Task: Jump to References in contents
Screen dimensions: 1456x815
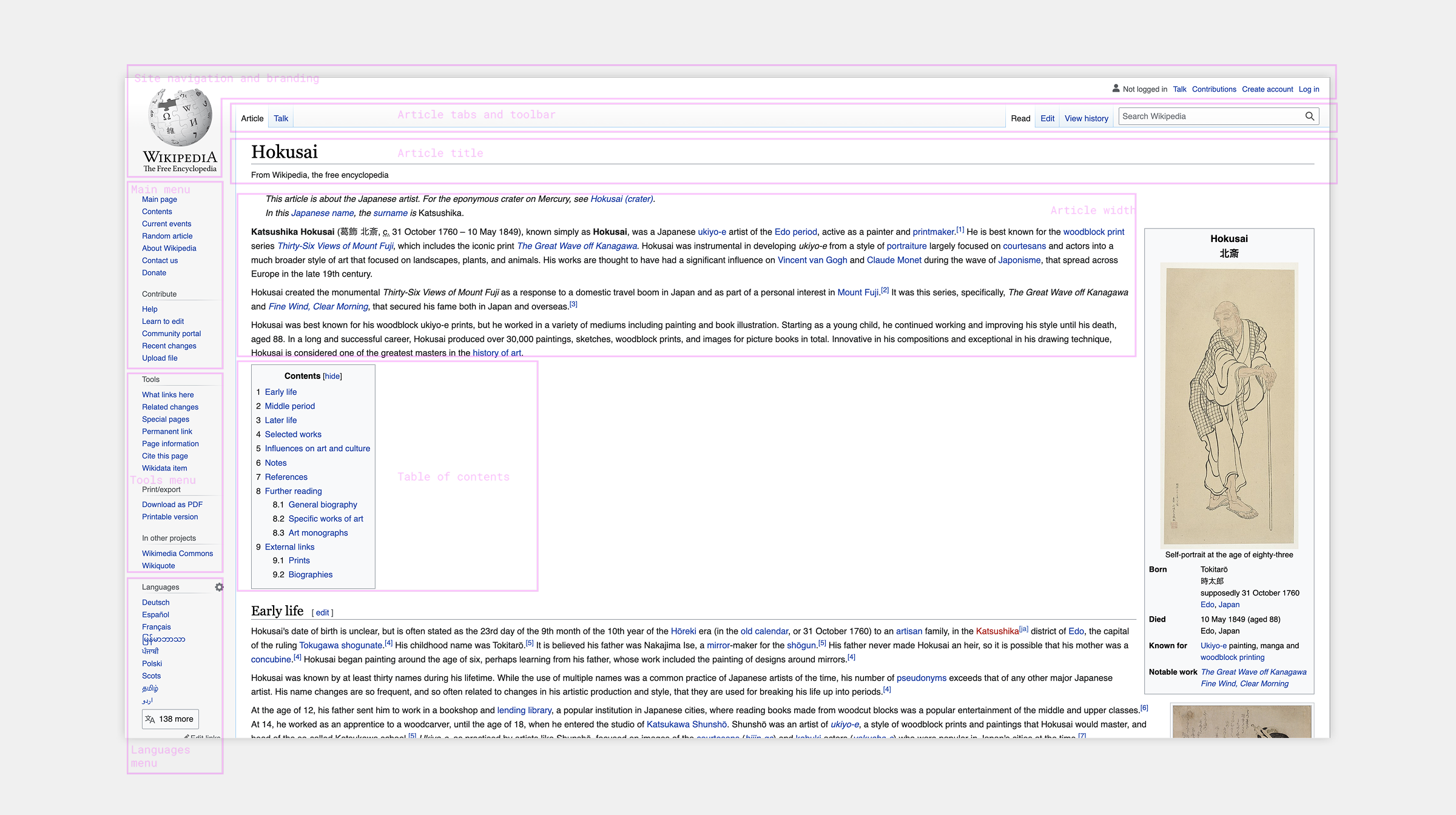Action: (x=286, y=477)
